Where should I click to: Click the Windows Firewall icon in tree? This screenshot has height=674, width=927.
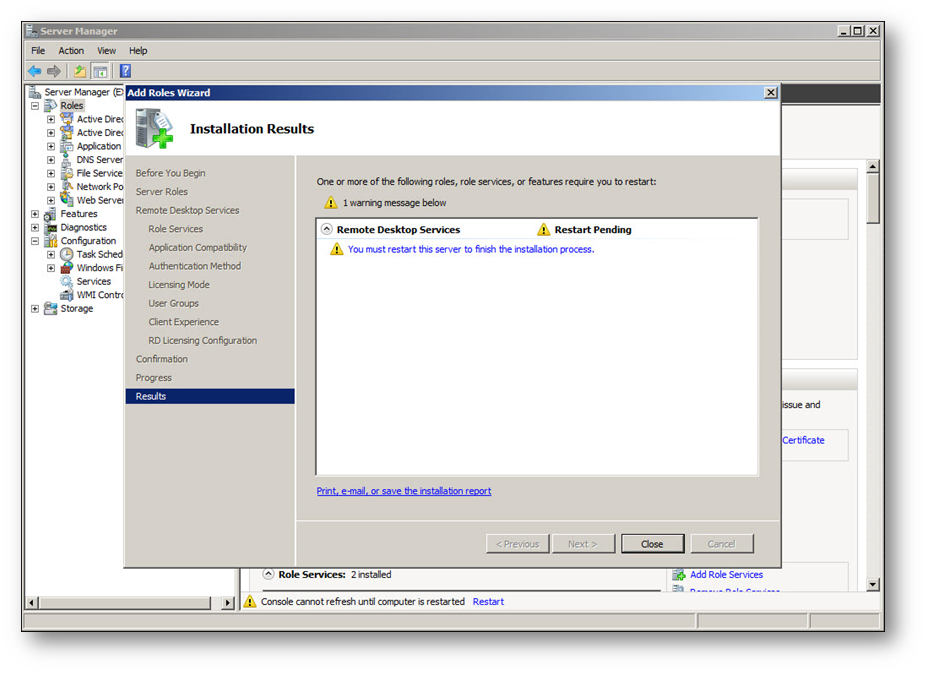coord(67,268)
